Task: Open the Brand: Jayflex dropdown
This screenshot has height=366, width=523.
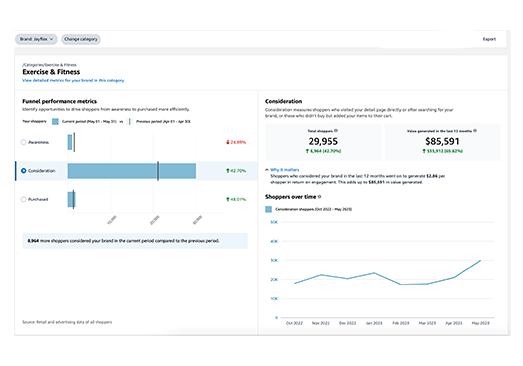Action: (36, 39)
